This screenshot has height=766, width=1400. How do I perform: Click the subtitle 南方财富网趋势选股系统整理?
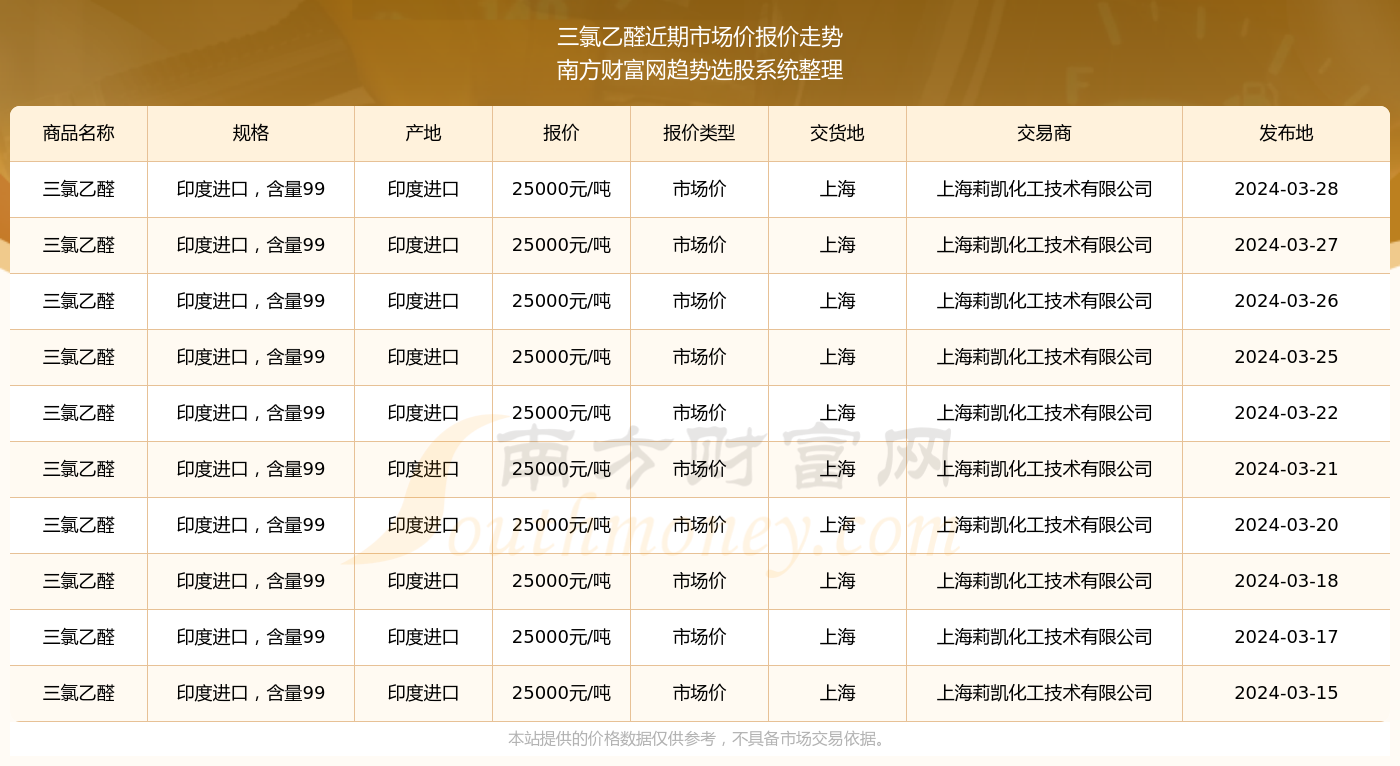(700, 70)
